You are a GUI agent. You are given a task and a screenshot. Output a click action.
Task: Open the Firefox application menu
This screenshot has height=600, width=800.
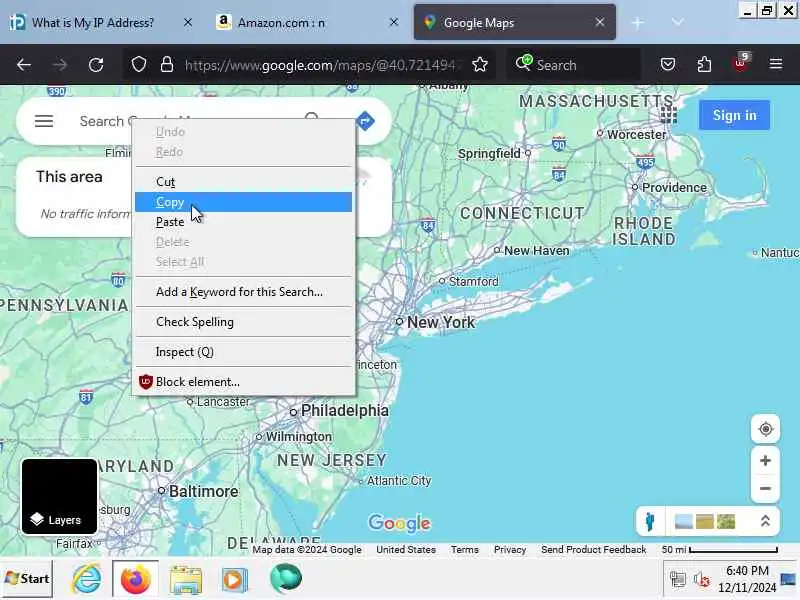coord(776,64)
